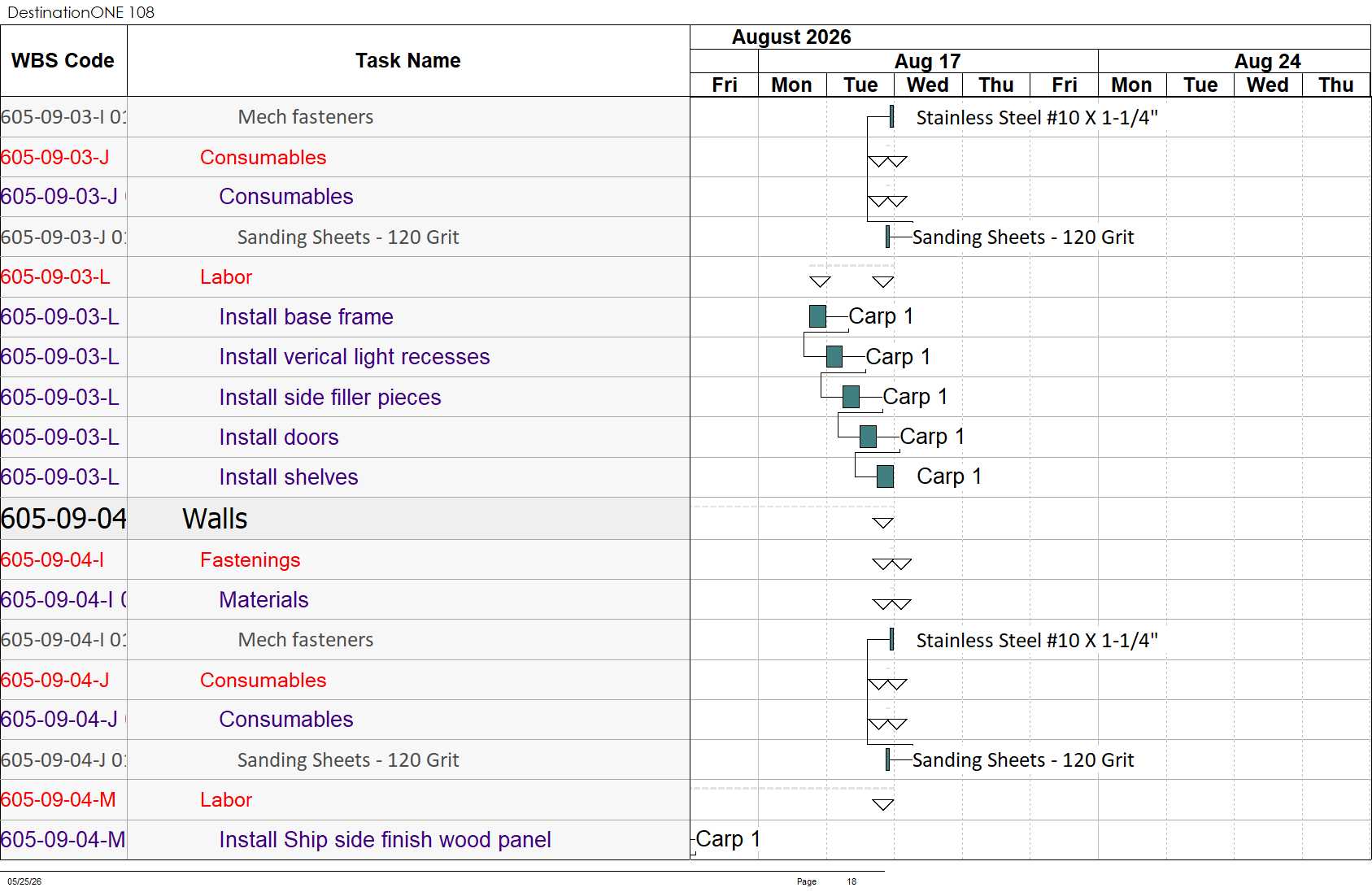Select the Install side filler pieces Gantt bar
Image resolution: width=1372 pixels, height=892 pixels.
pos(852,397)
